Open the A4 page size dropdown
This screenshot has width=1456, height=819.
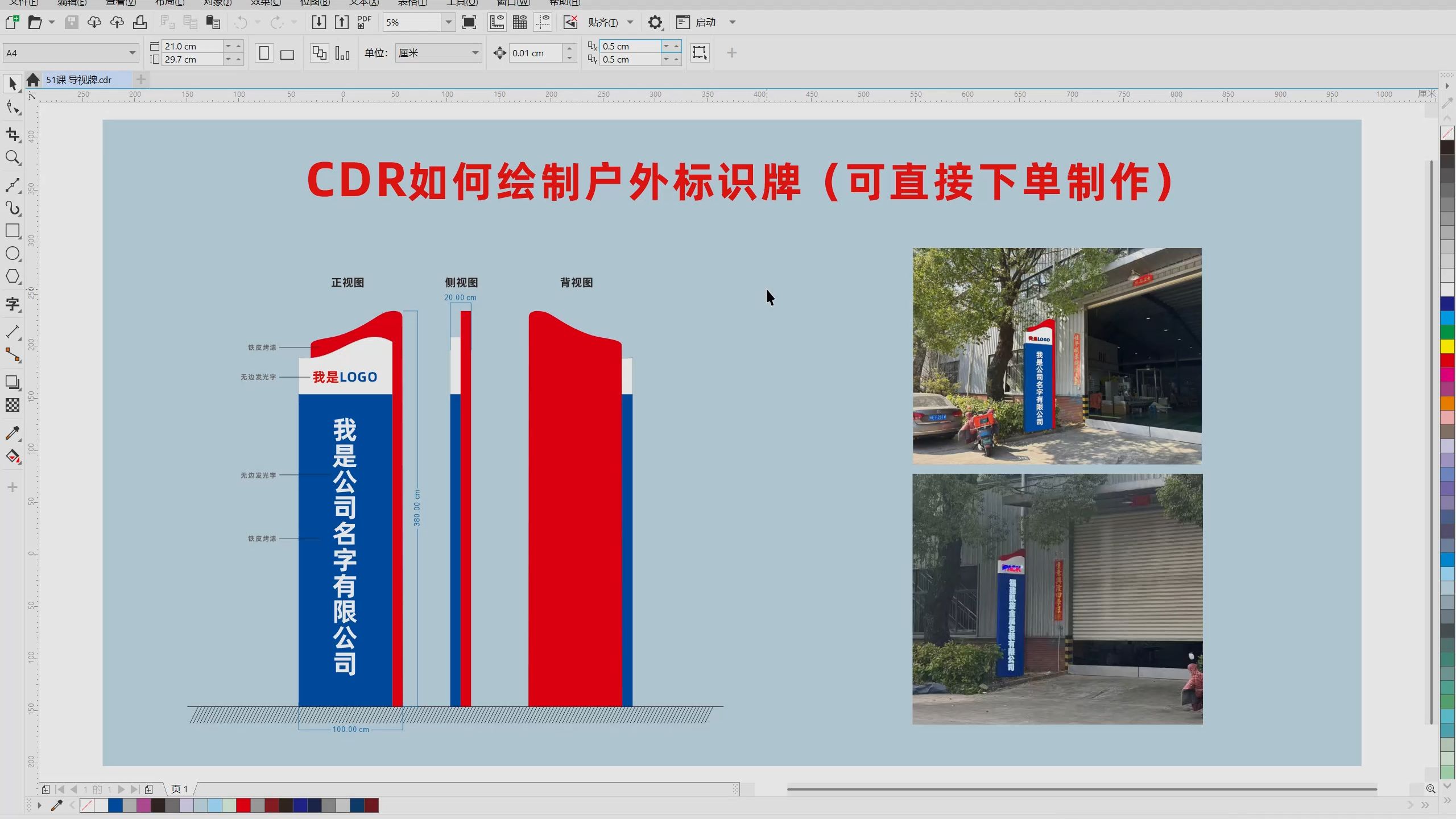tap(132, 53)
